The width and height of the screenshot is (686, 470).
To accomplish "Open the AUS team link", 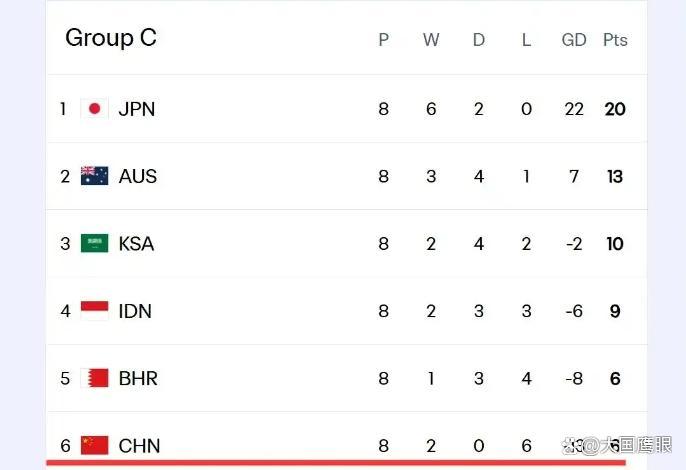I will pyautogui.click(x=138, y=176).
